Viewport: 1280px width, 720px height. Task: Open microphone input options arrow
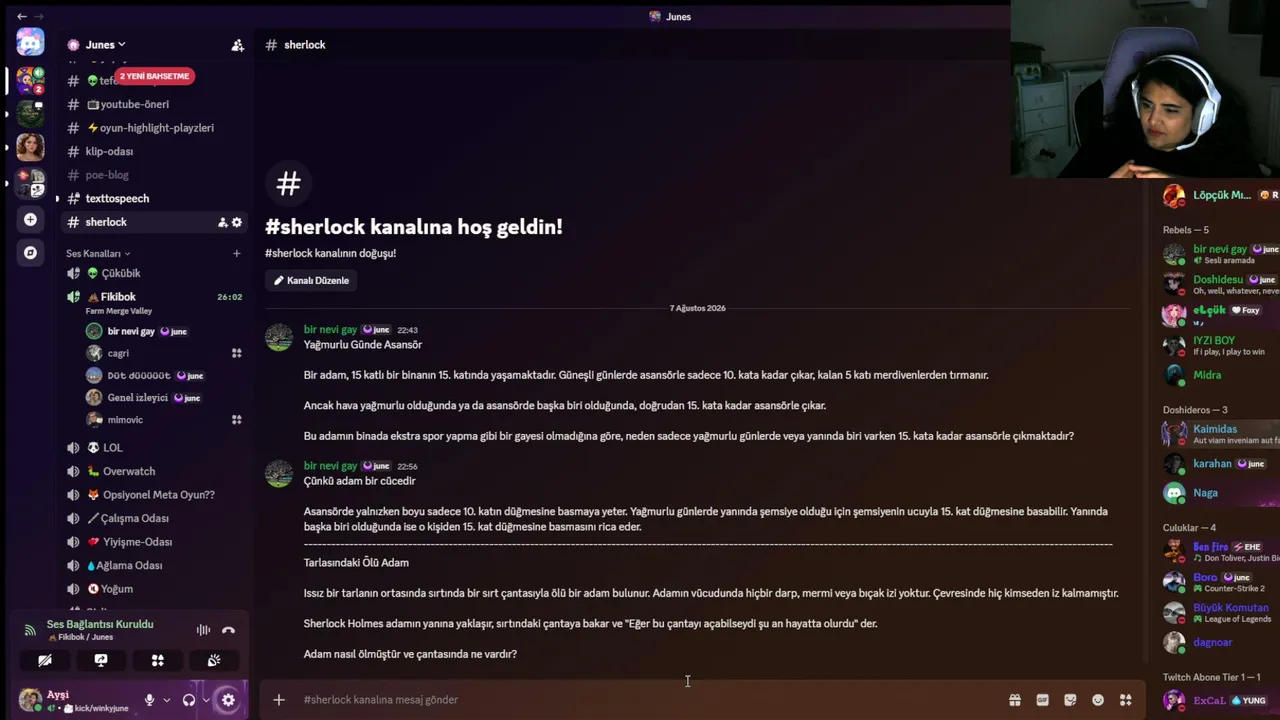(x=166, y=700)
